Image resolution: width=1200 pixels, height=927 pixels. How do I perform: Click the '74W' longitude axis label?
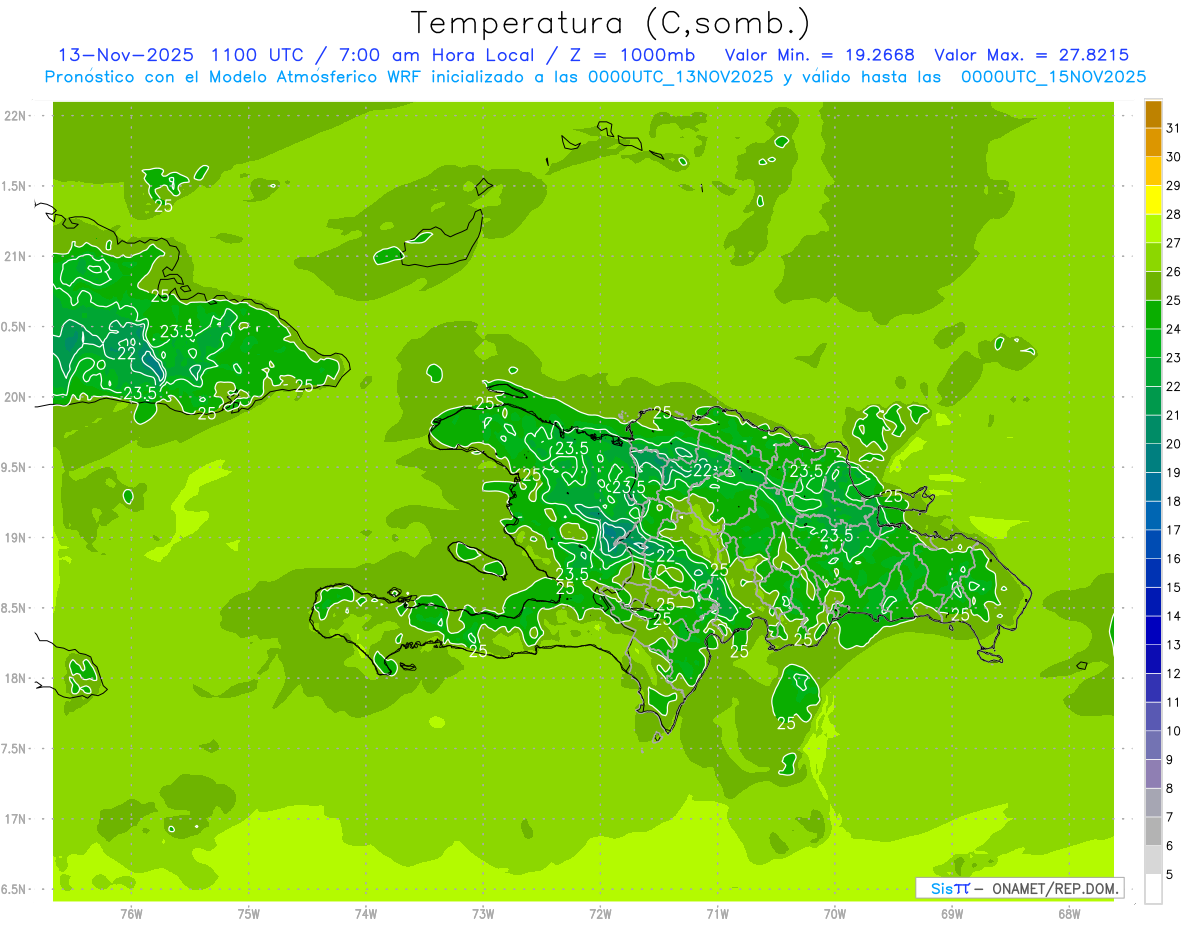point(366,914)
